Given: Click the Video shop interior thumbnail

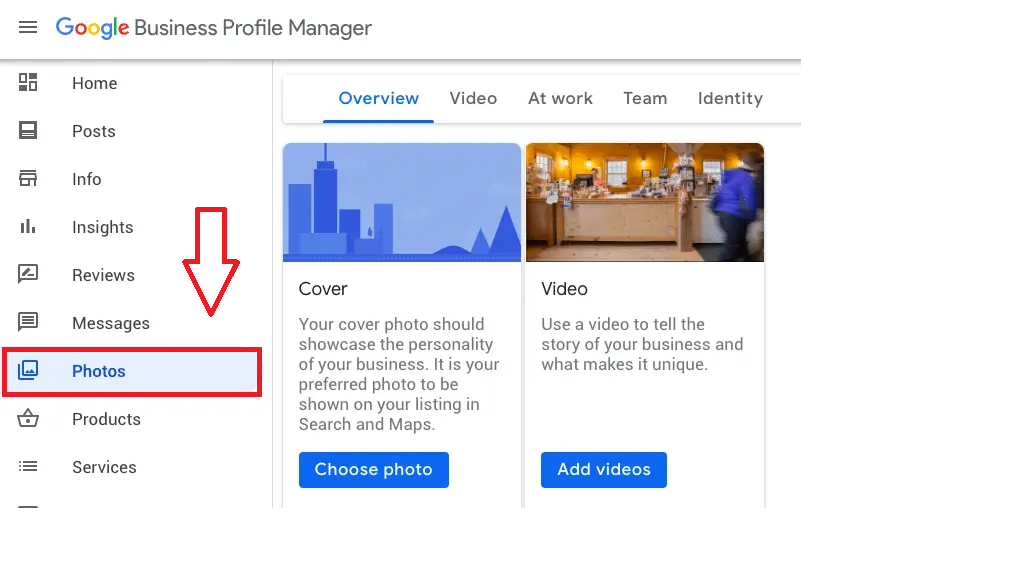Looking at the screenshot, I should [x=645, y=202].
